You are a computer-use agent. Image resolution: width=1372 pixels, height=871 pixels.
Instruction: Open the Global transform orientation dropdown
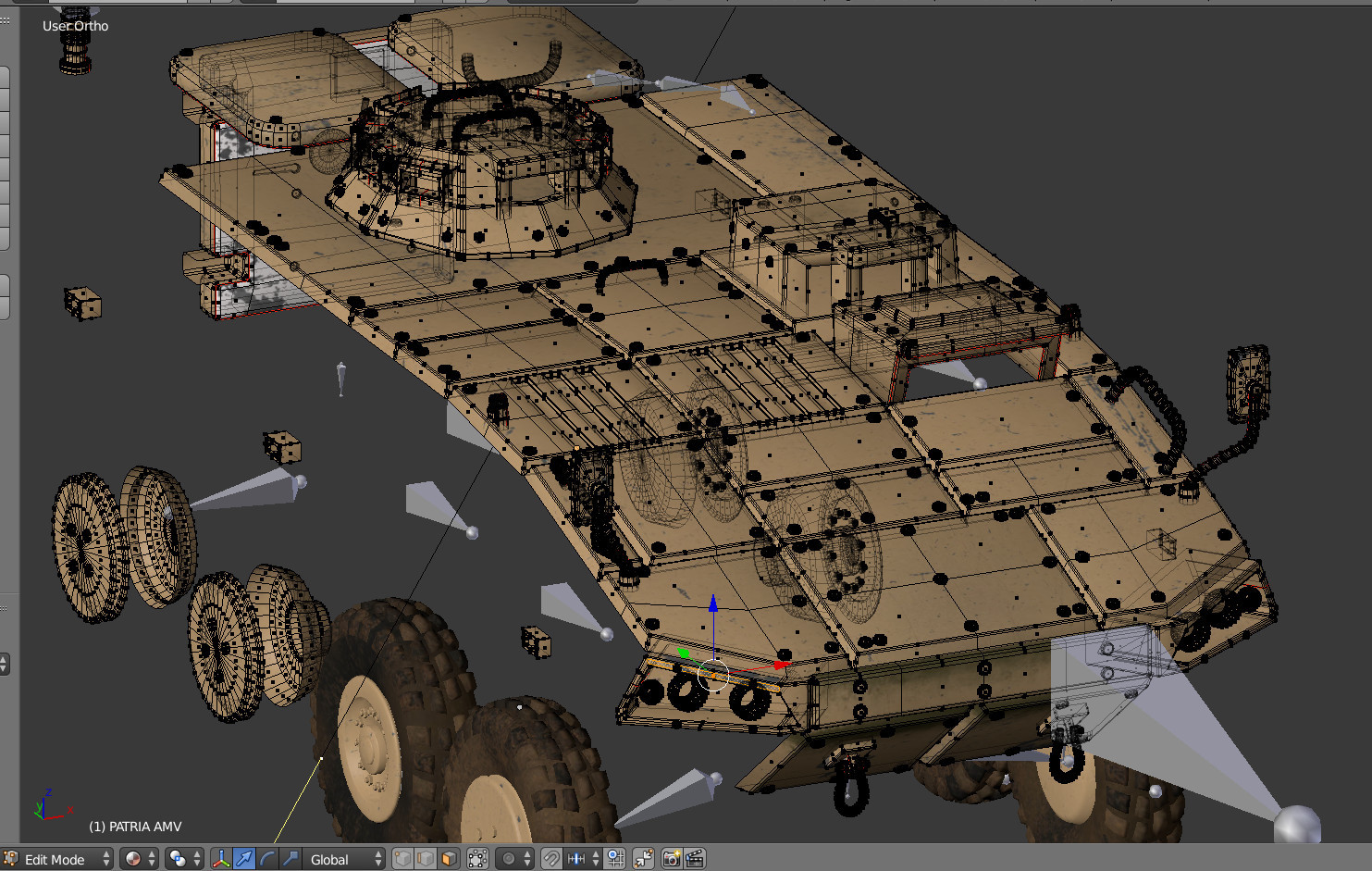344,859
